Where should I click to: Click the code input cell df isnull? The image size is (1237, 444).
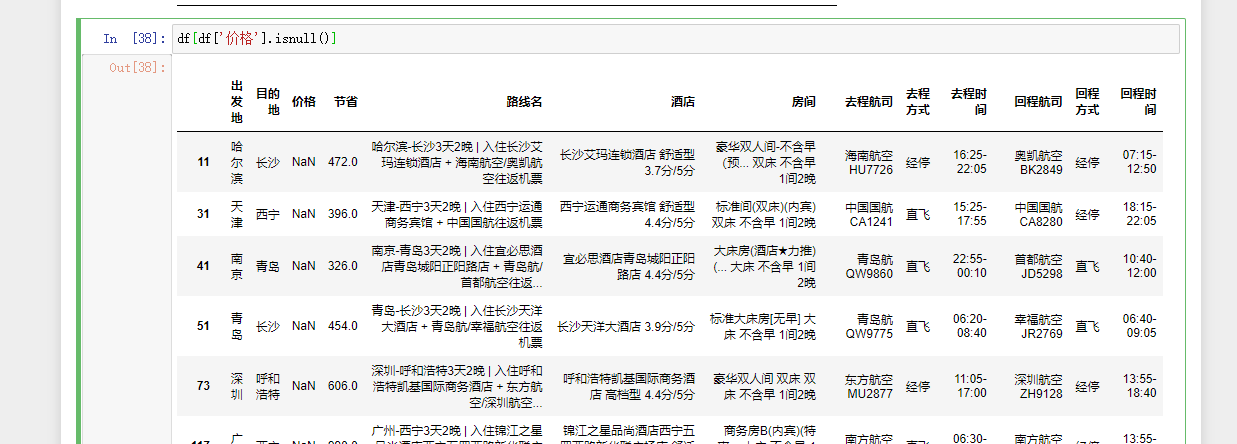(677, 39)
